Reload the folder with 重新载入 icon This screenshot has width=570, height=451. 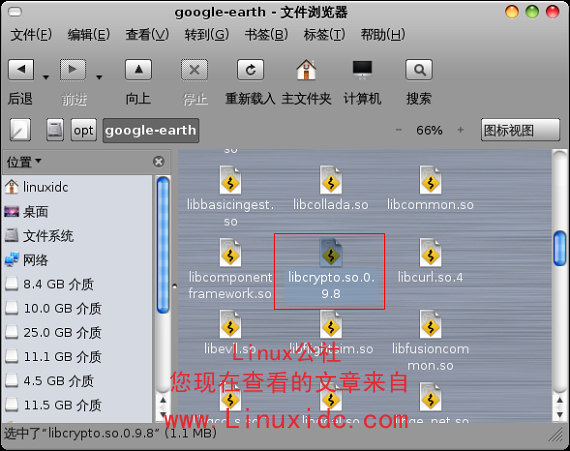(x=250, y=69)
